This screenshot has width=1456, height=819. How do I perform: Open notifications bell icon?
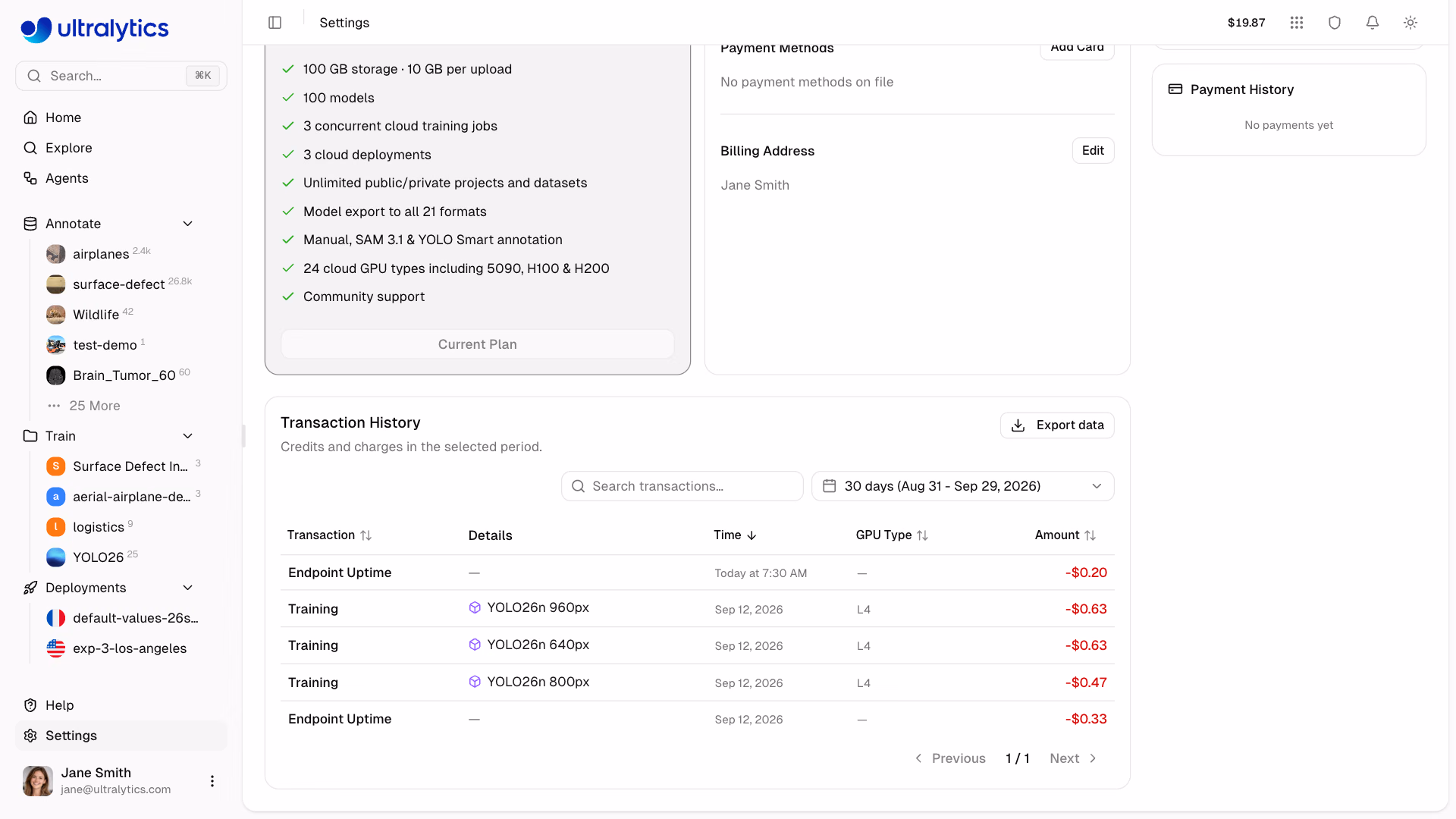(1373, 23)
